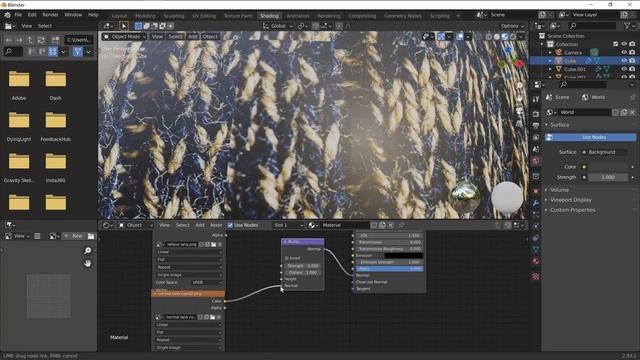Open the Edit menu
Image resolution: width=640 pixels, height=360 pixels.
(x=32, y=15)
